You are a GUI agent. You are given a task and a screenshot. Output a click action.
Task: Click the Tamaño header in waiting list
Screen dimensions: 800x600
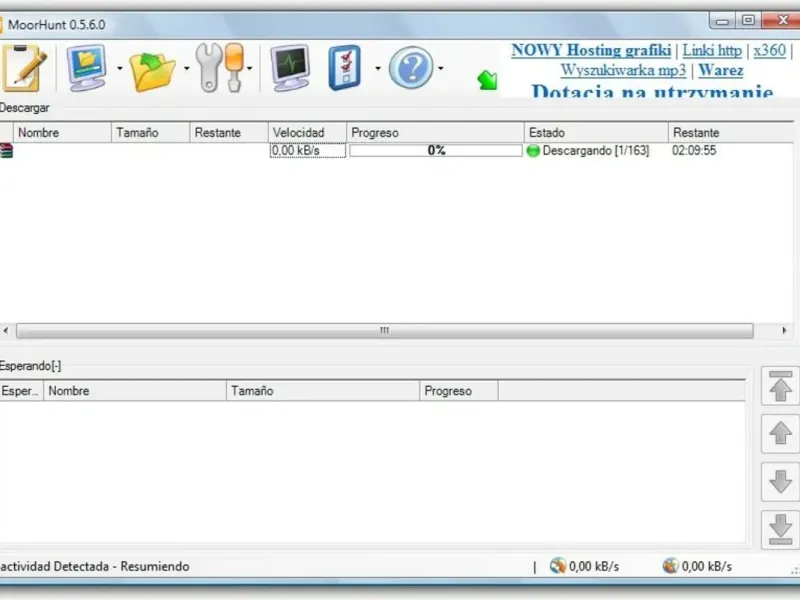coord(323,391)
